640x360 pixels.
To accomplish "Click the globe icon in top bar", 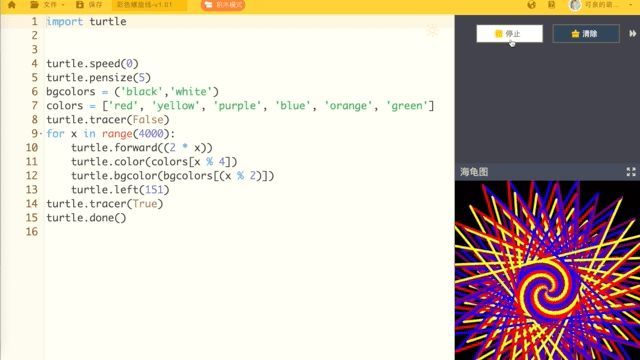I will [531, 5].
